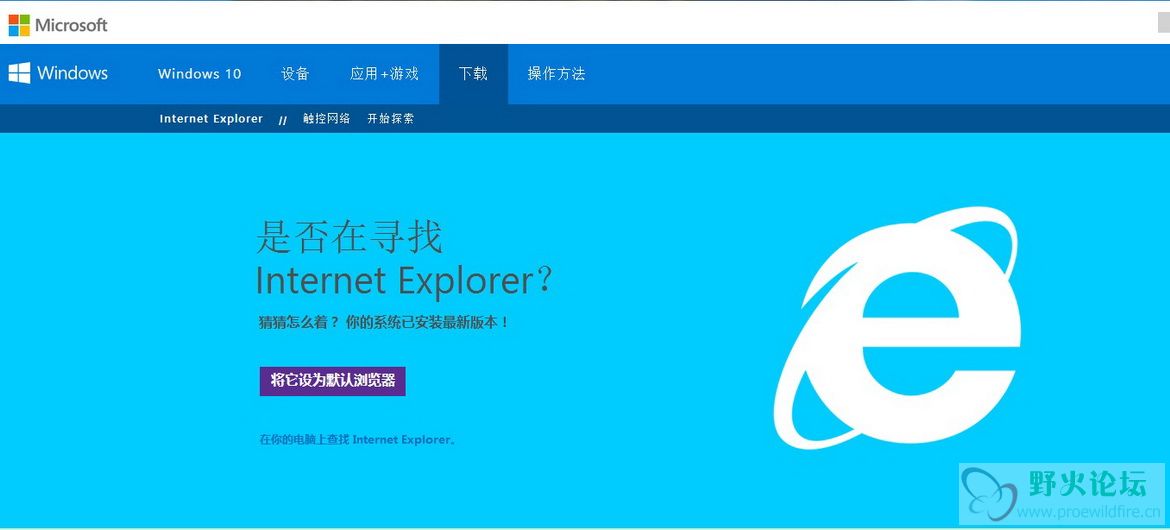This screenshot has width=1170, height=530.
Task: Open the 操作方法 navigation item
Action: (x=557, y=74)
